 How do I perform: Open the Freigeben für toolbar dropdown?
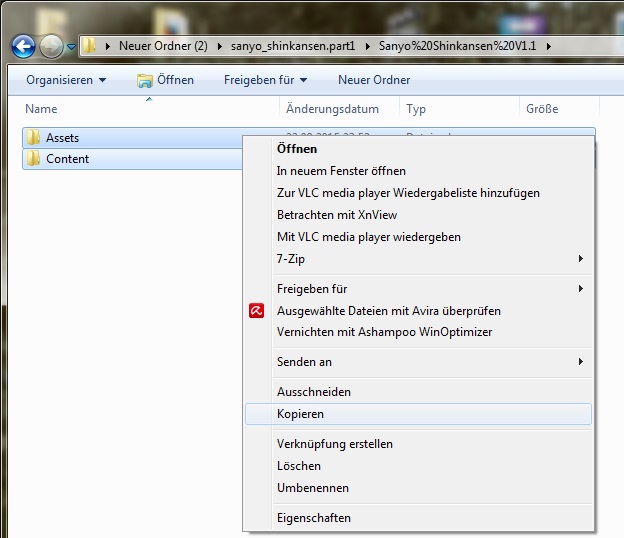tap(265, 80)
